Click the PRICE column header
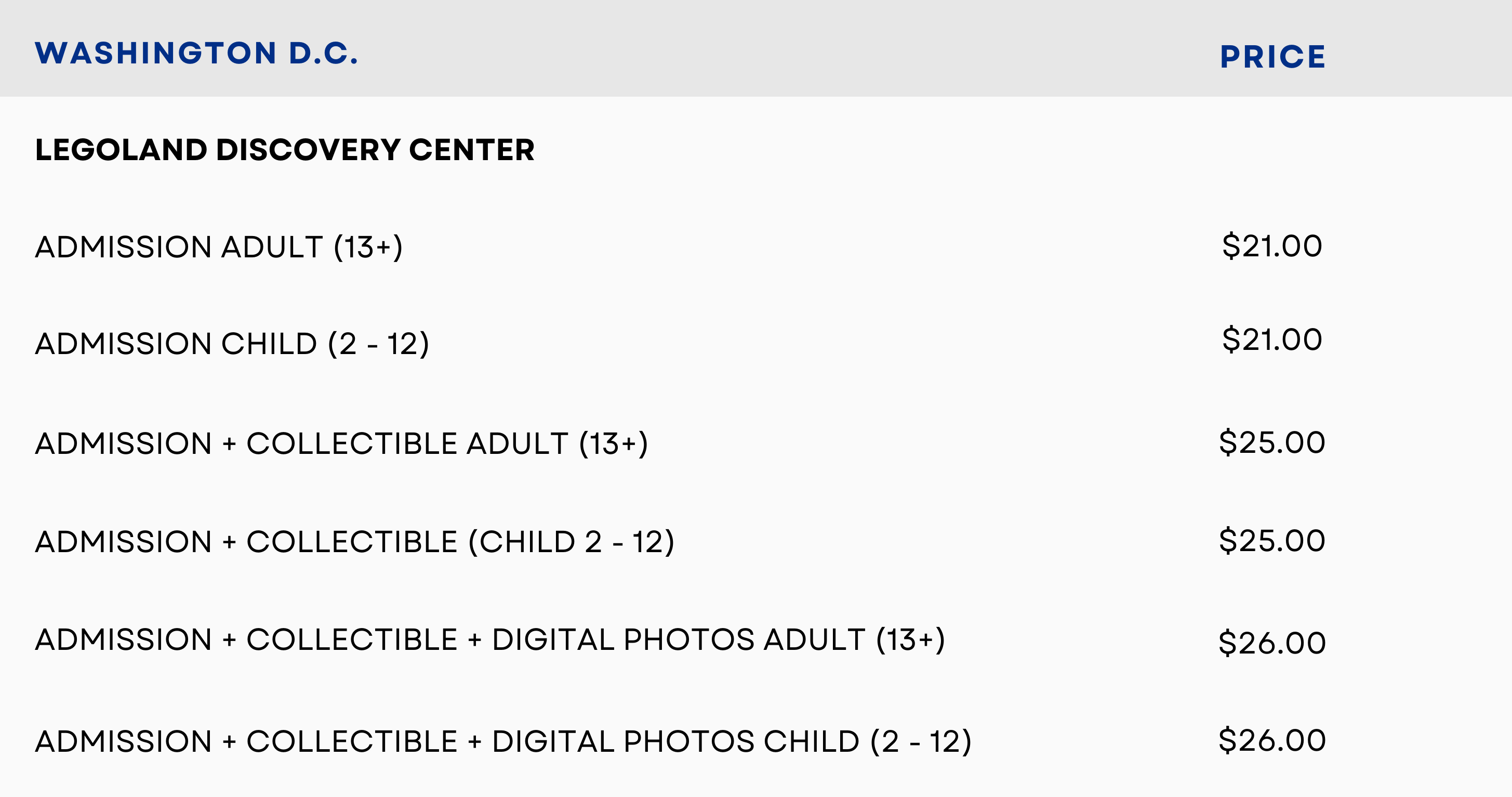This screenshot has width=1512, height=797. pyautogui.click(x=1272, y=57)
